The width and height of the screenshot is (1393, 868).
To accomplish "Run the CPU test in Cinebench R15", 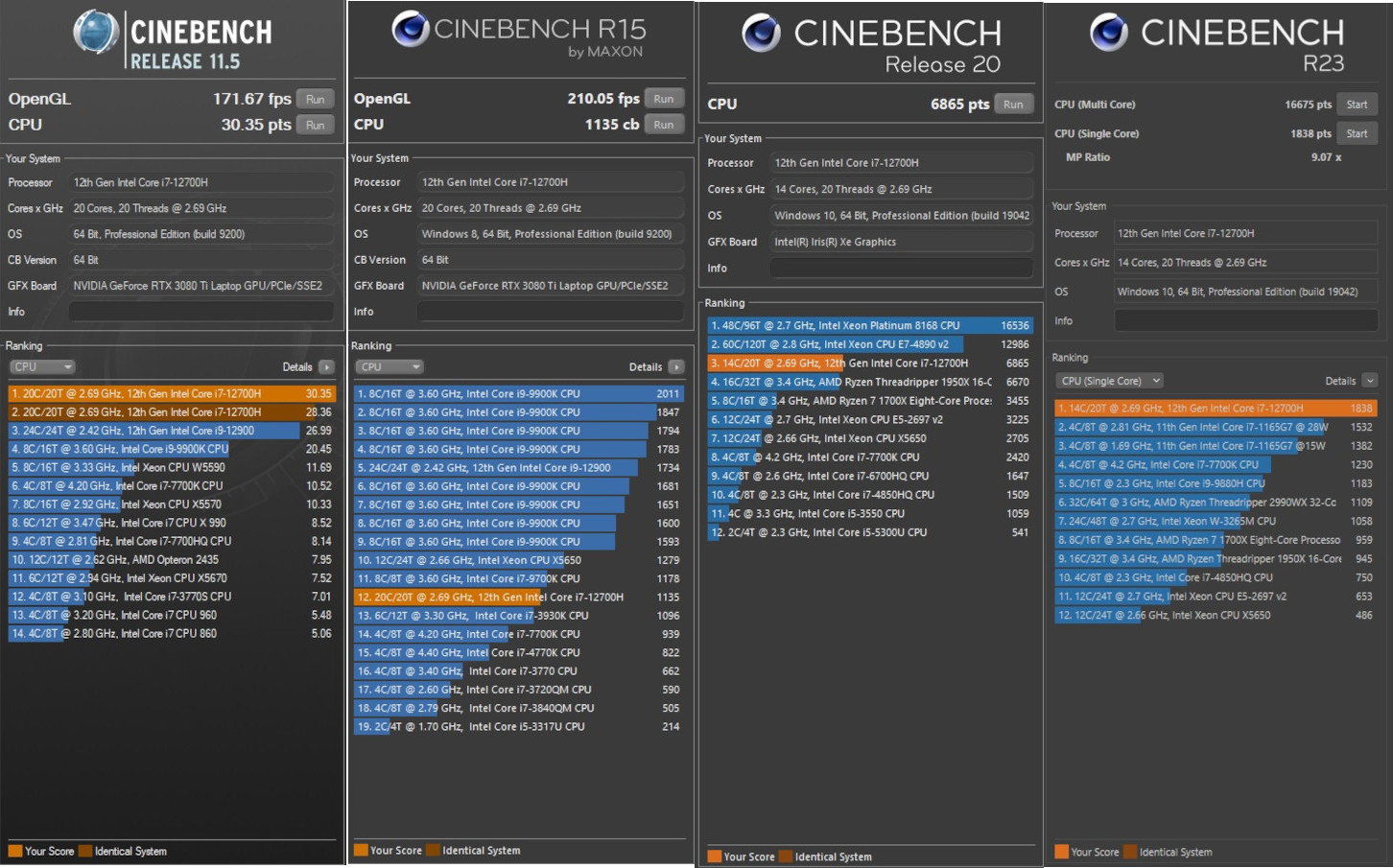I will point(663,125).
